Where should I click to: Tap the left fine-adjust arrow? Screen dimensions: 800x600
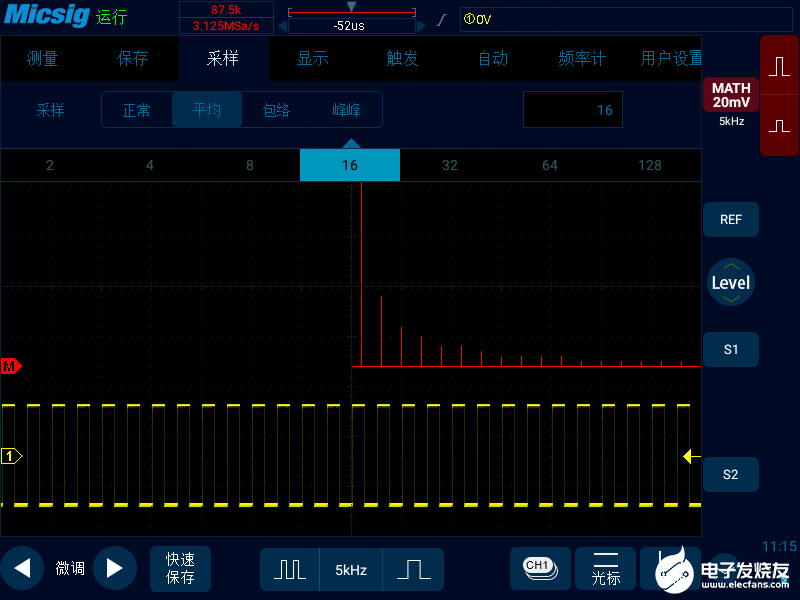[x=22, y=568]
